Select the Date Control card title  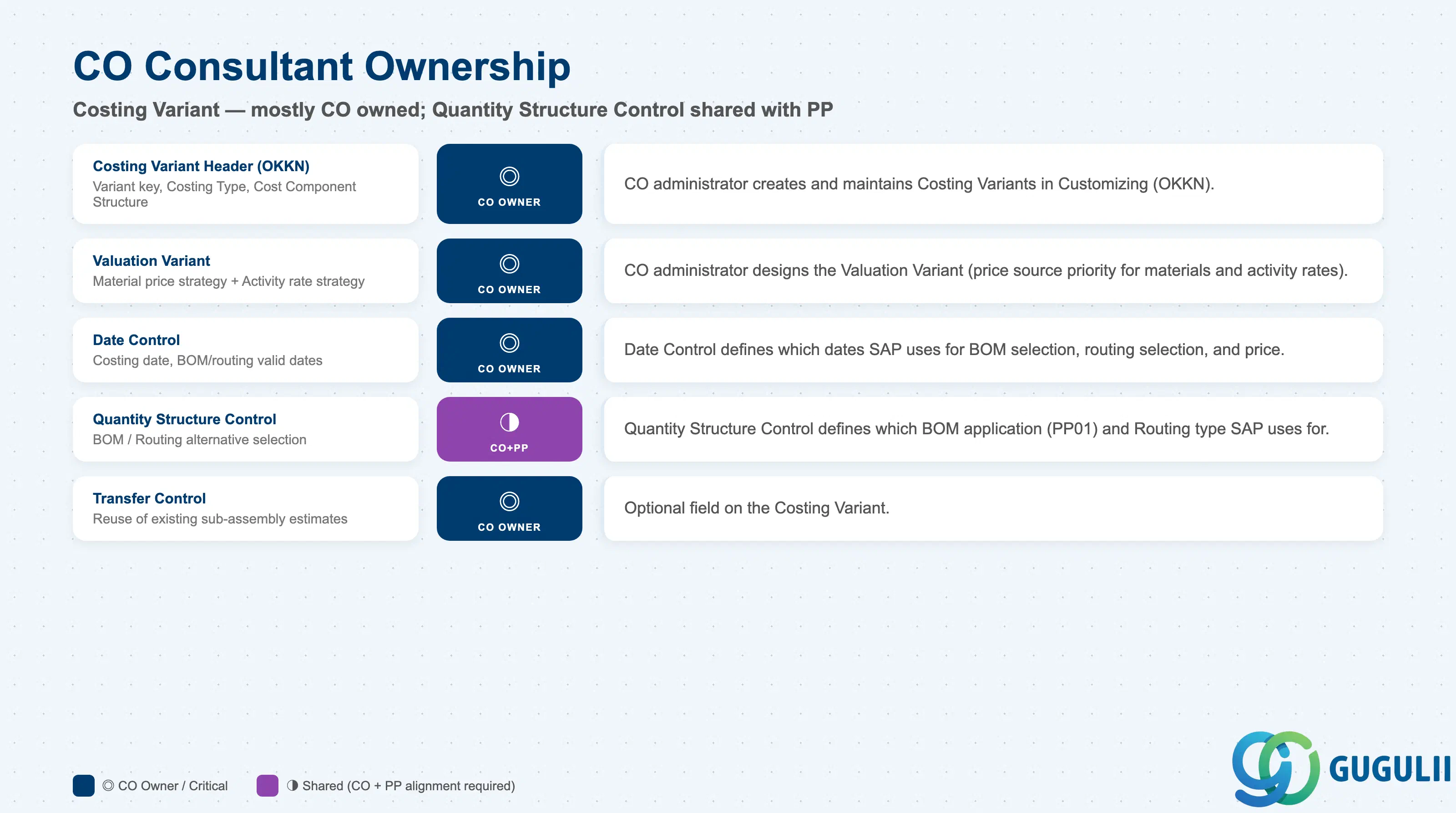click(x=136, y=340)
